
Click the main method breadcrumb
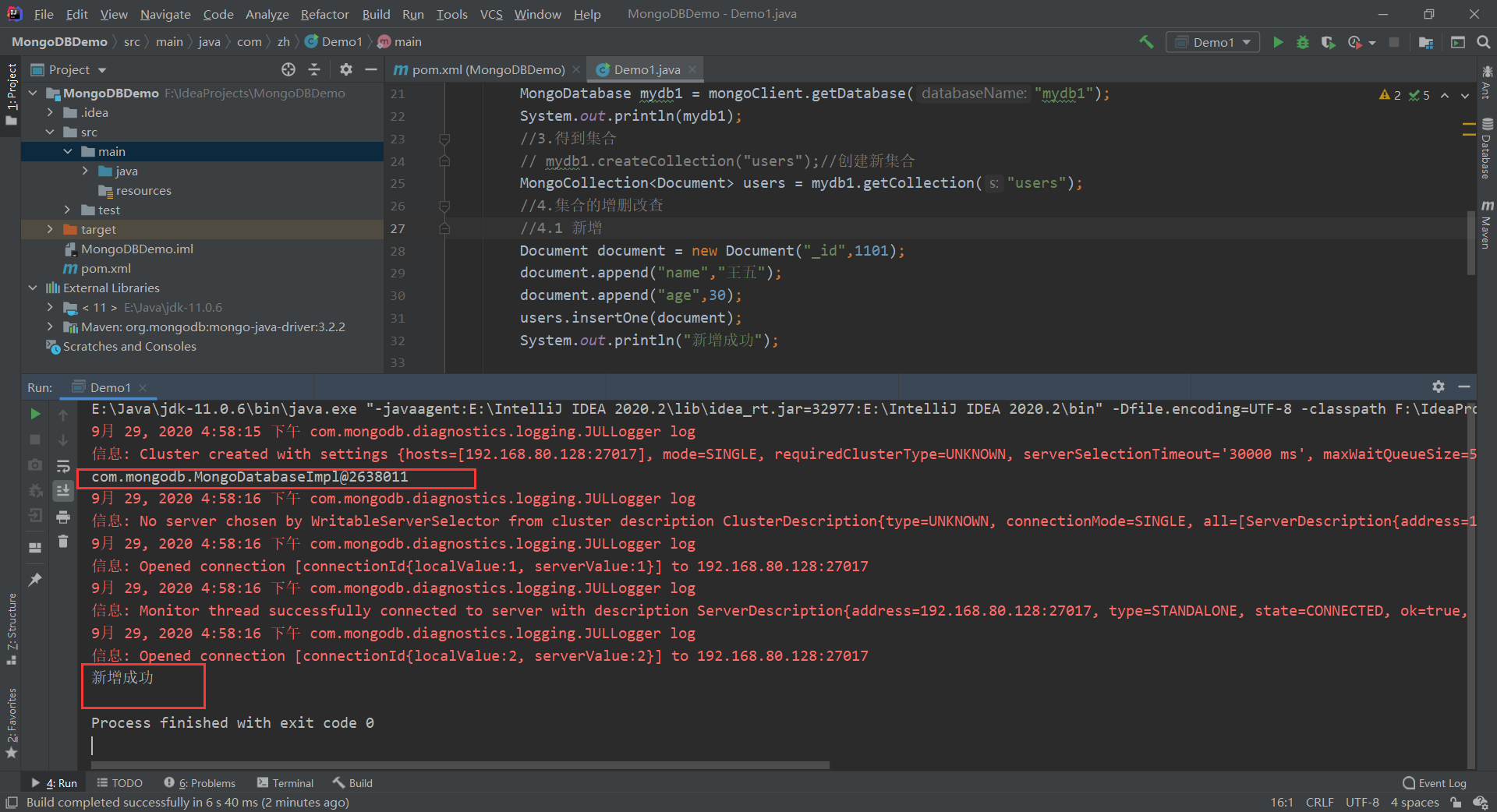399,42
